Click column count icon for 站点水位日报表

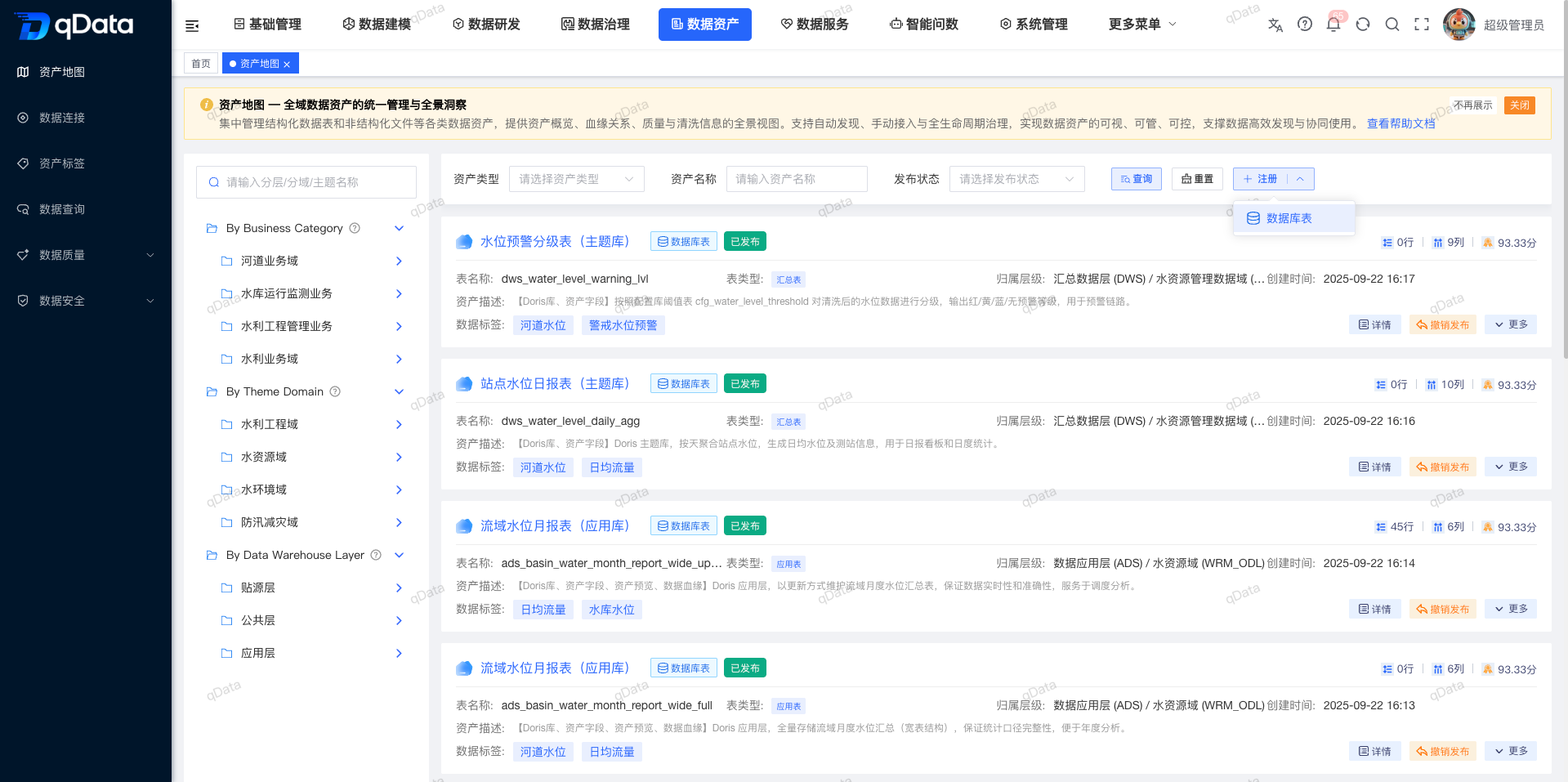pos(1432,385)
